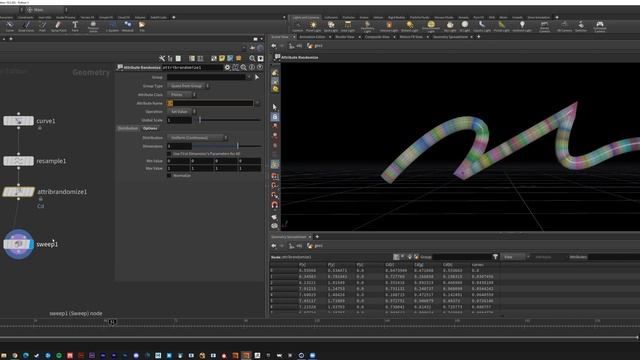Toggle Use First Dimension's Parameters checkbox
The height and width of the screenshot is (360, 640).
169,154
